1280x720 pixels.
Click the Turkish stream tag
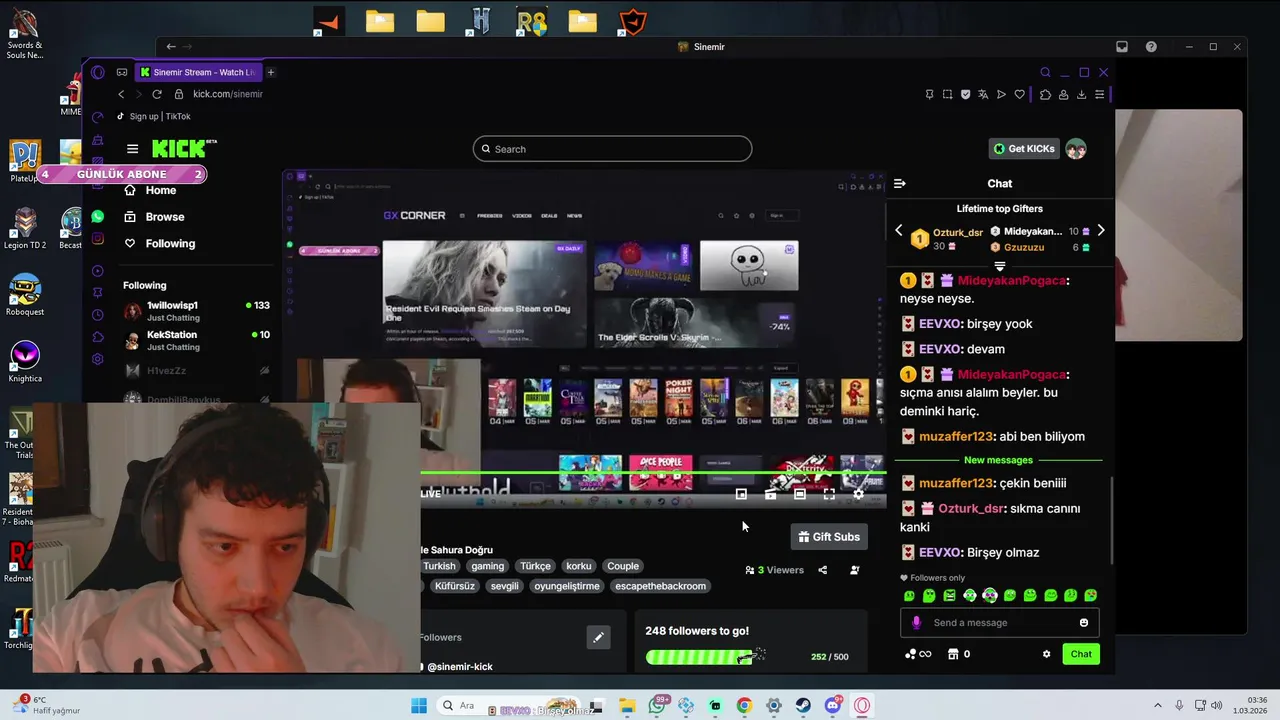click(439, 566)
